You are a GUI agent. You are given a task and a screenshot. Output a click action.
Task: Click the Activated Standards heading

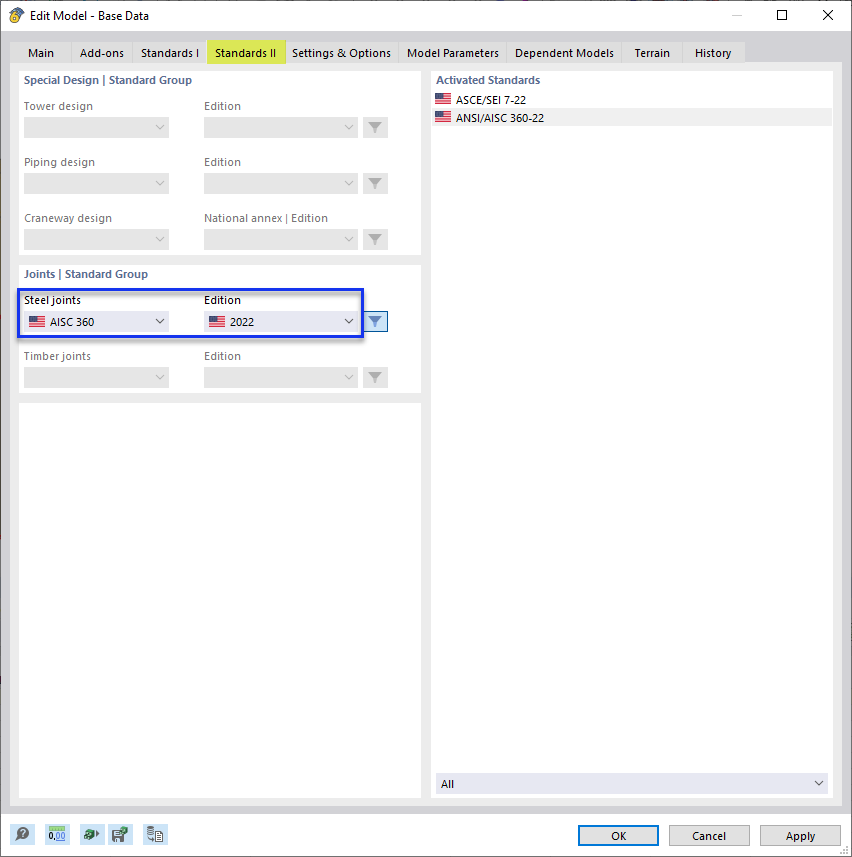click(488, 80)
